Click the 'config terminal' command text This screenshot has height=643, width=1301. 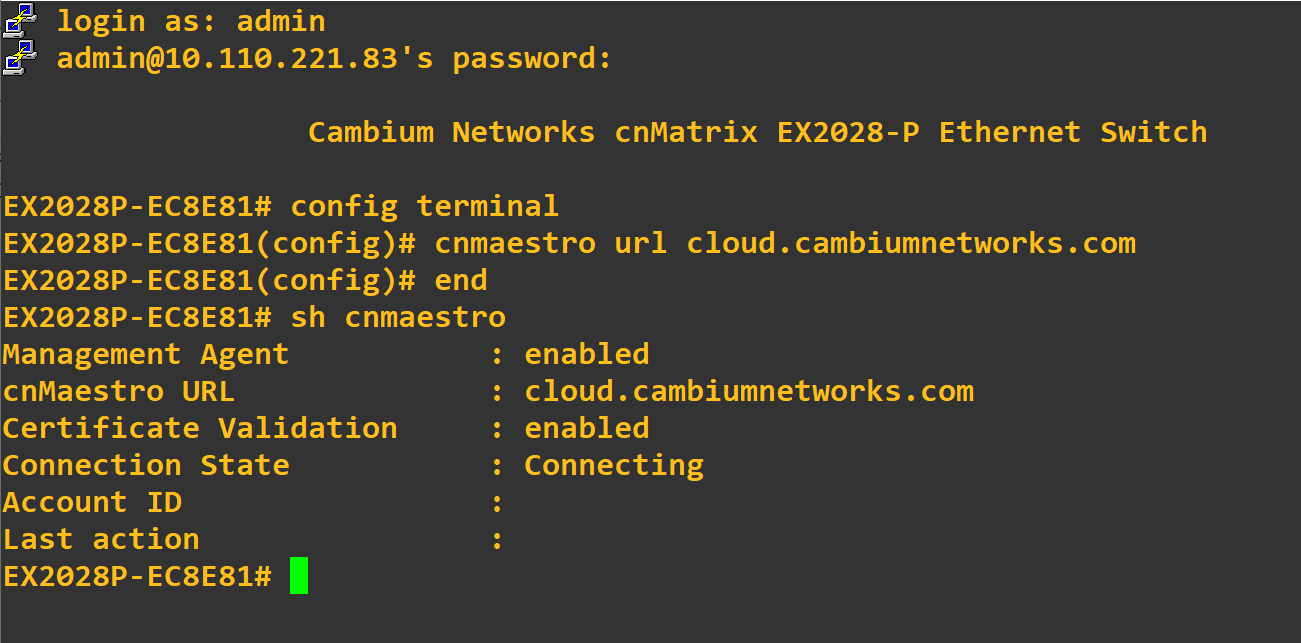pyautogui.click(x=424, y=207)
